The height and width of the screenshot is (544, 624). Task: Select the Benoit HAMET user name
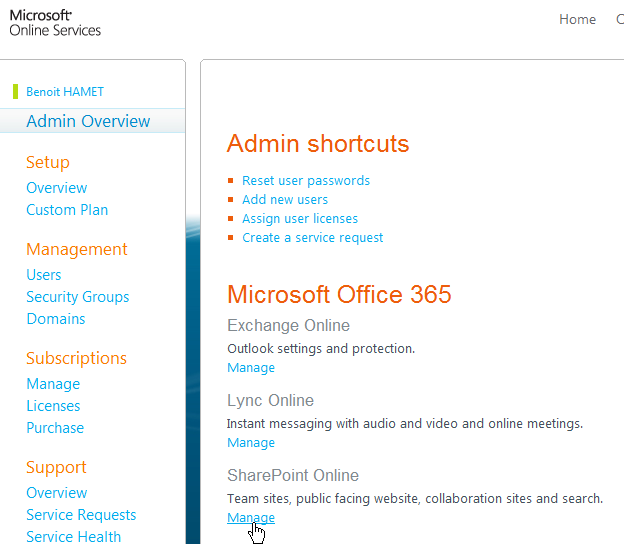(65, 92)
